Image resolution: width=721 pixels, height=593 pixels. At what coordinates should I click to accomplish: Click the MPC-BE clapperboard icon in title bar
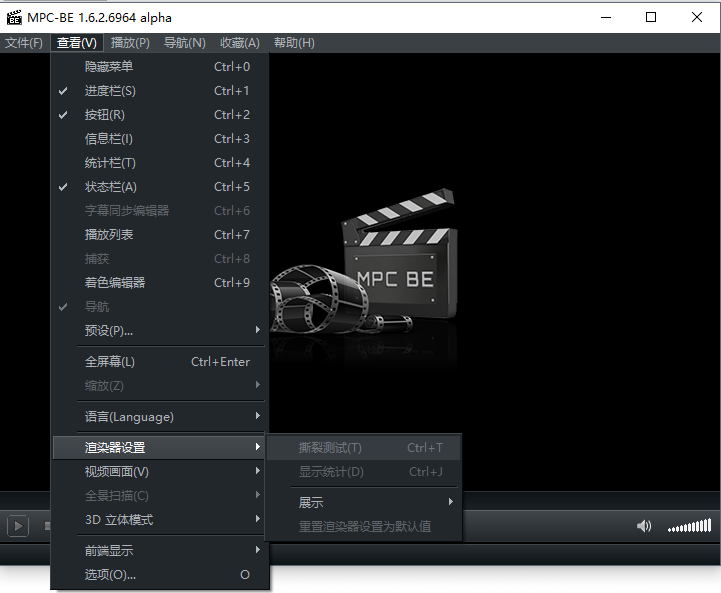pyautogui.click(x=14, y=17)
